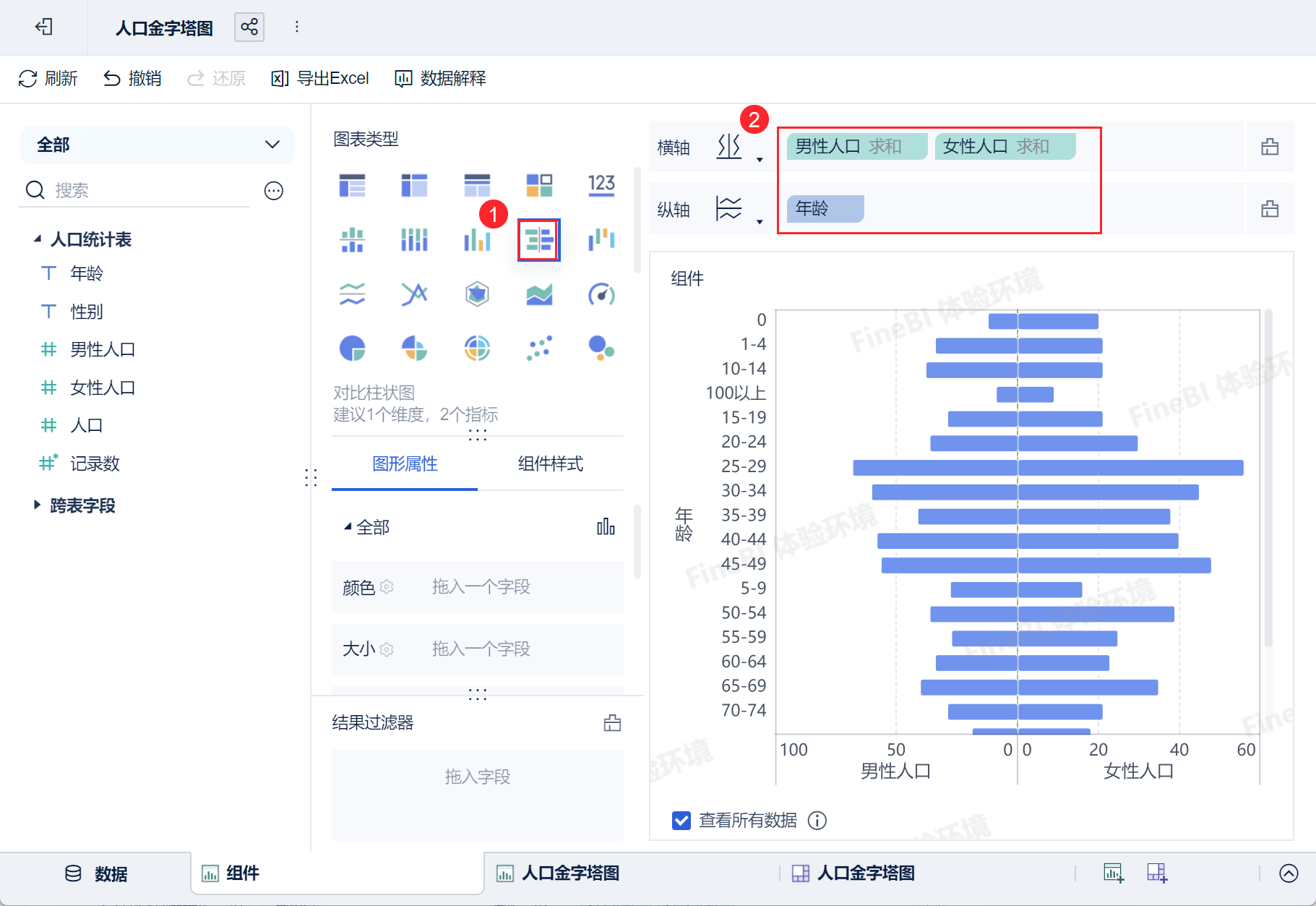Select the 人口 field in the field list
This screenshot has height=906, width=1316.
87,426
